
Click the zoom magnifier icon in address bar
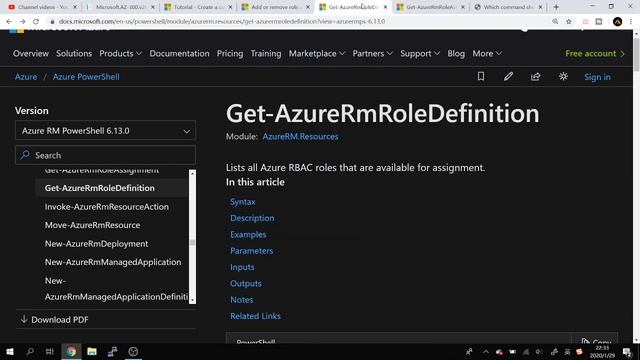(x=555, y=21)
